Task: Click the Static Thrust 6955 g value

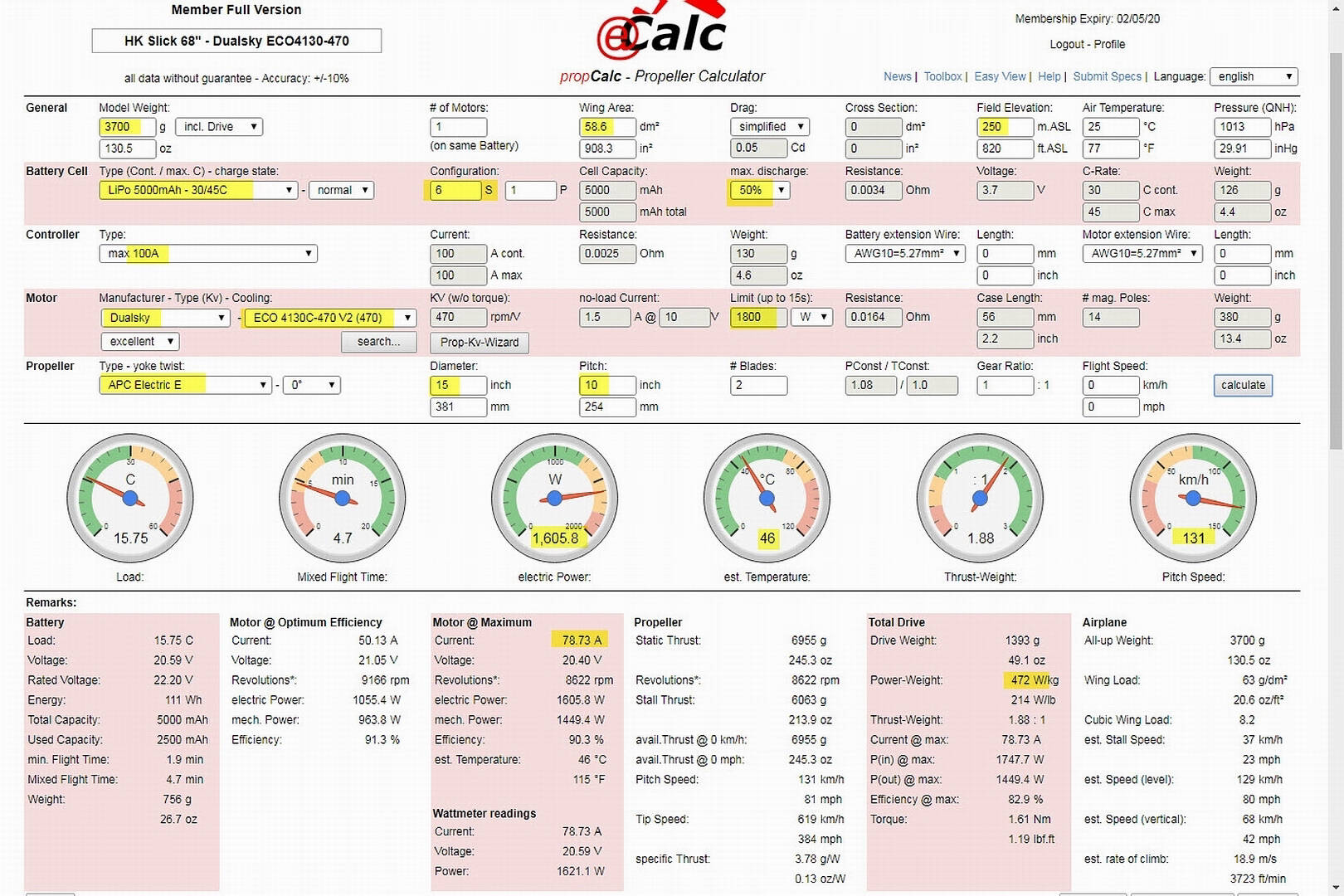Action: pyautogui.click(x=809, y=640)
